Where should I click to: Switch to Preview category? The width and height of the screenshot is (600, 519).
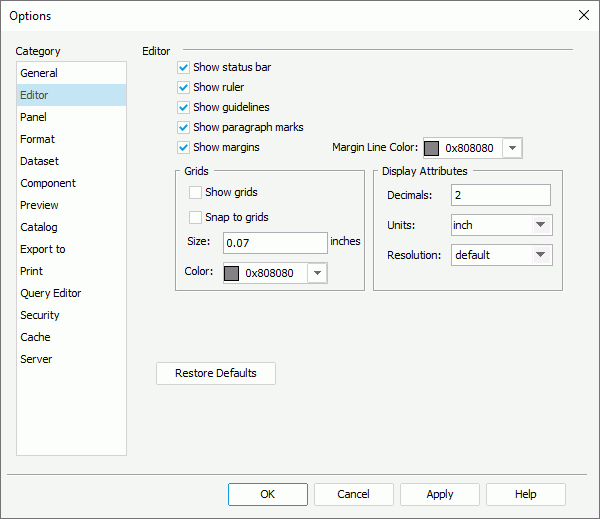(x=71, y=205)
